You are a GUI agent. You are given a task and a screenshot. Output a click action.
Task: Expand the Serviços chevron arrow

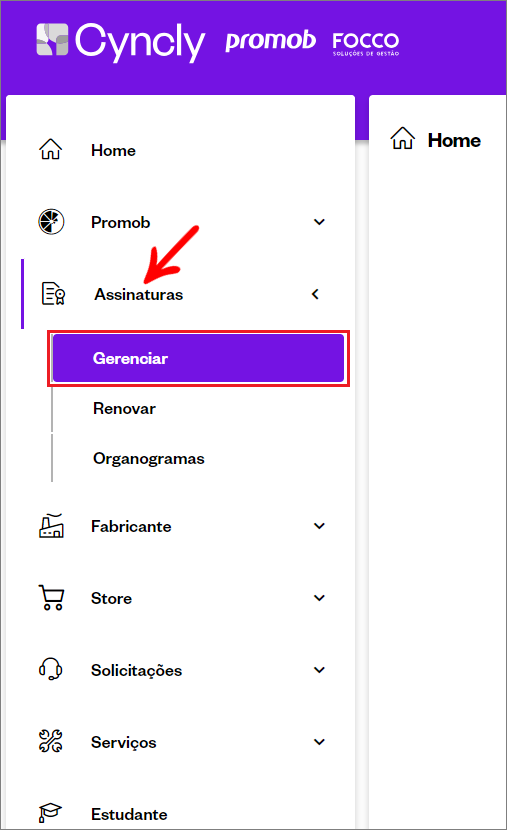point(319,742)
